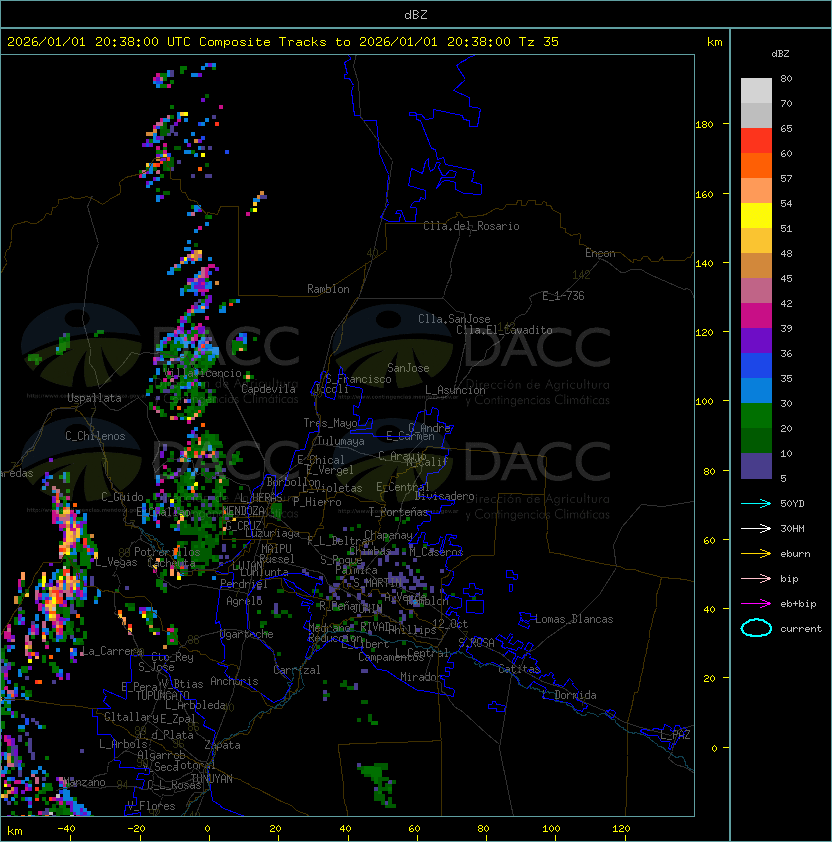
Task: Click the 'Catitas' map label
Action: tap(519, 669)
